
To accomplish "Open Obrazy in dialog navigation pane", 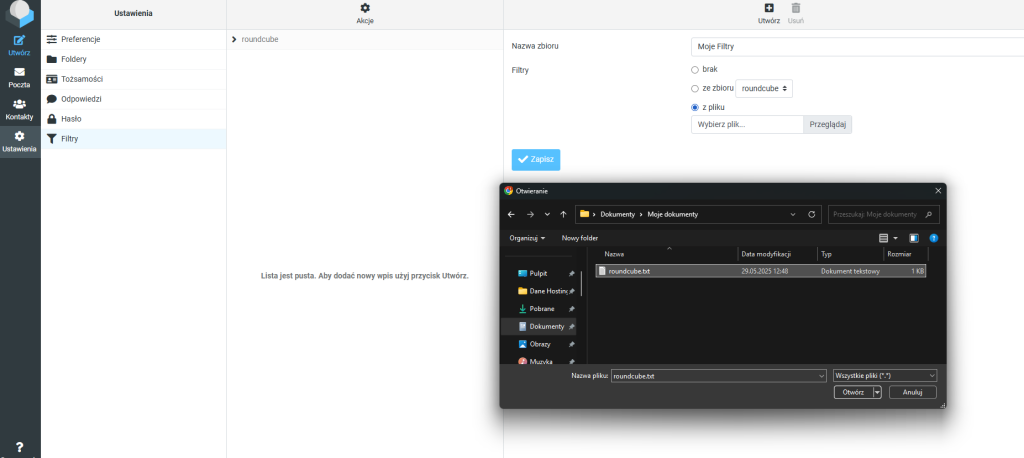I will point(539,344).
